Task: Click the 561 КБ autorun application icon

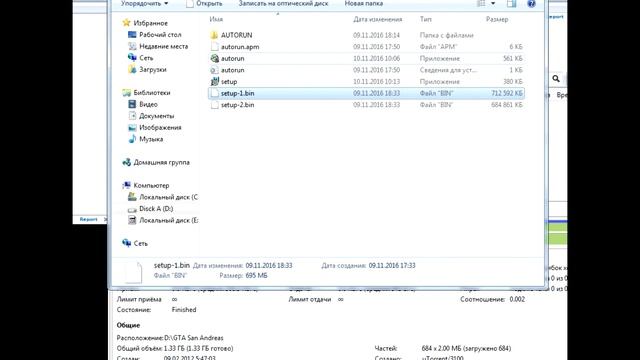Action: tap(214, 58)
